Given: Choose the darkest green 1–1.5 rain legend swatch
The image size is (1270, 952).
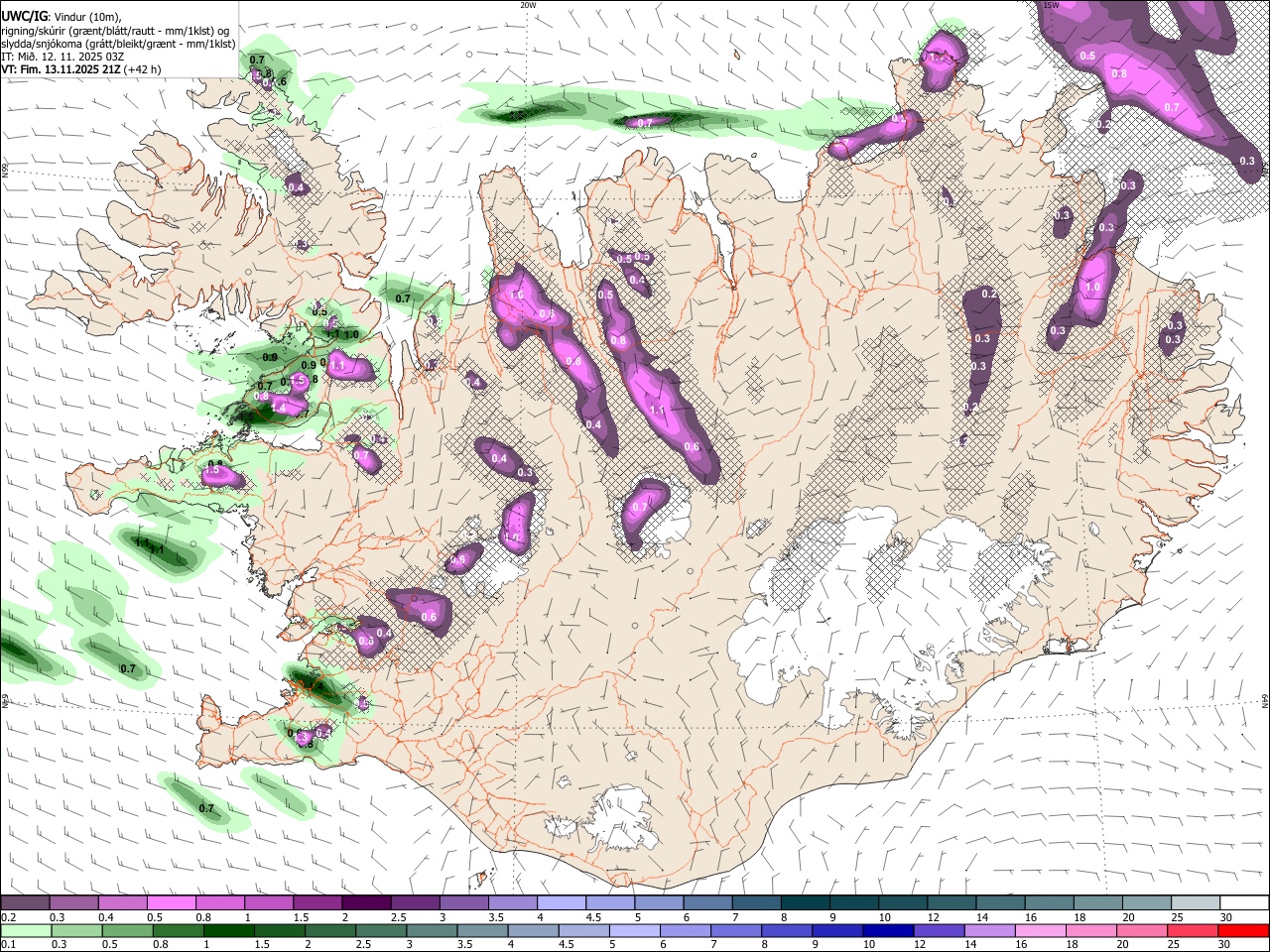Looking at the screenshot, I should coord(228,931).
